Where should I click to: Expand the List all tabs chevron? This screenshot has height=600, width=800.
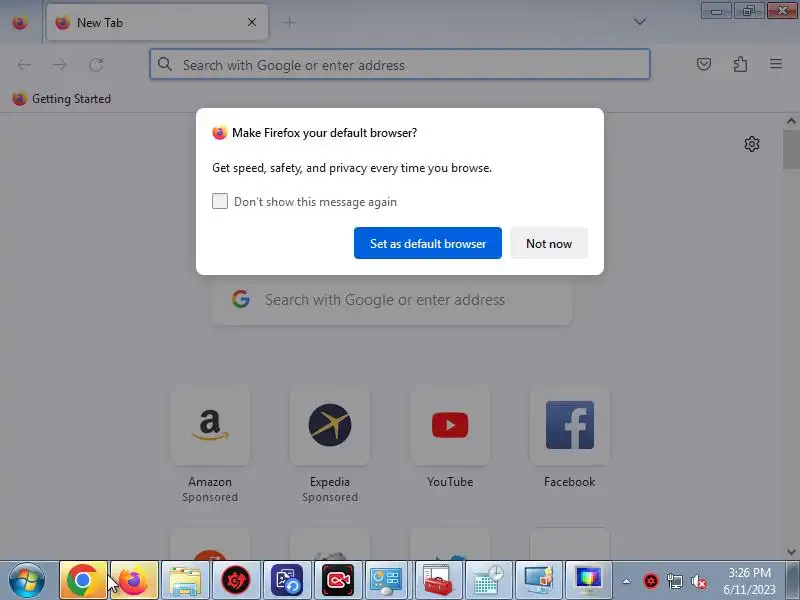pos(640,22)
